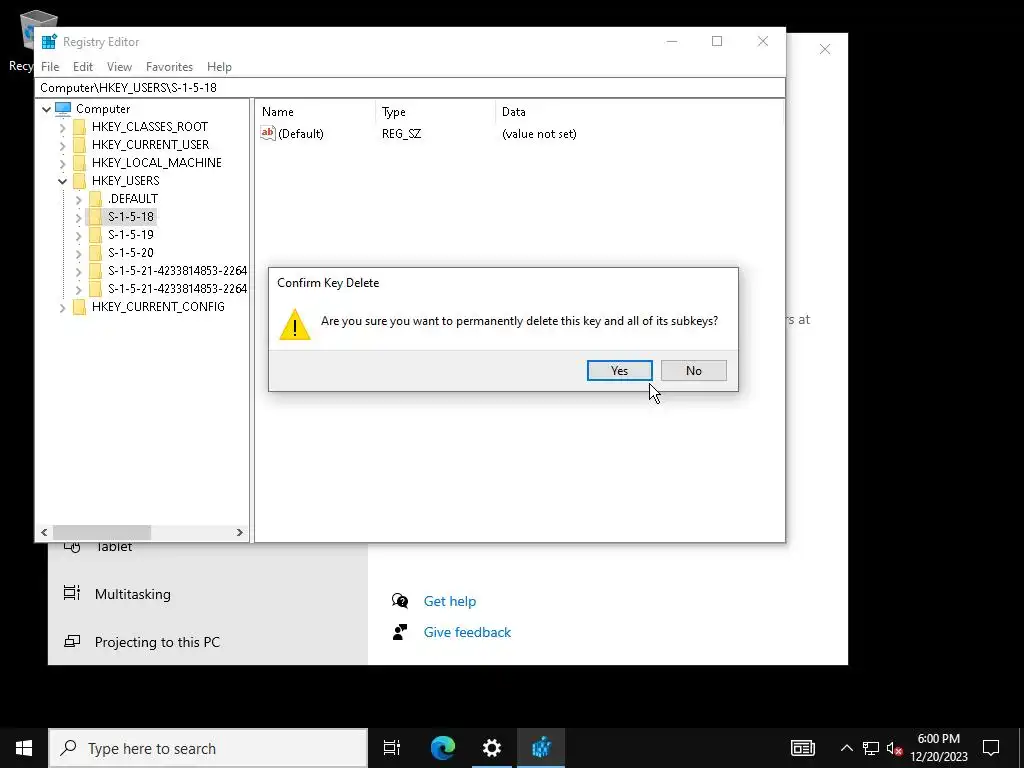The image size is (1024, 768).
Task: Open the View menu
Action: (120, 67)
